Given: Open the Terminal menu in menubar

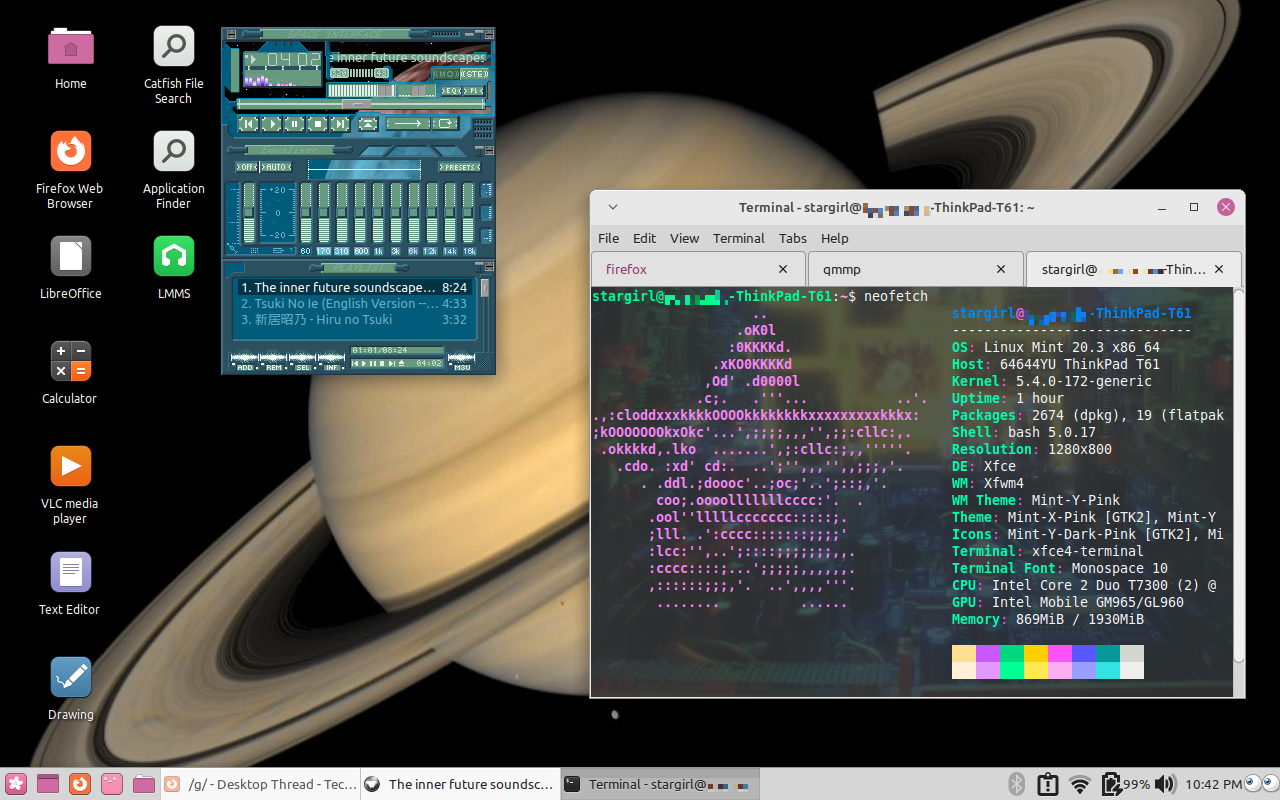Looking at the screenshot, I should [x=739, y=238].
